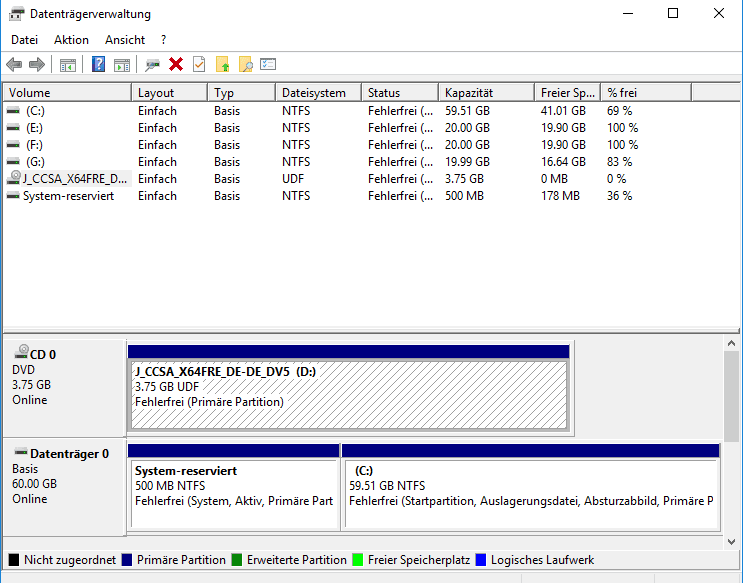Select the (C:) volume name in list

pos(36,111)
